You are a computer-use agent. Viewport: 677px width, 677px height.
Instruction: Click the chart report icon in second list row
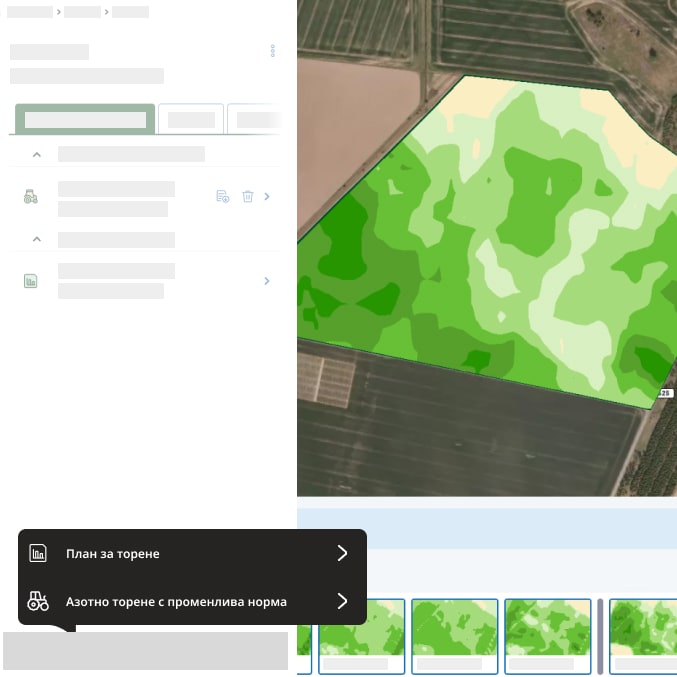[31, 281]
